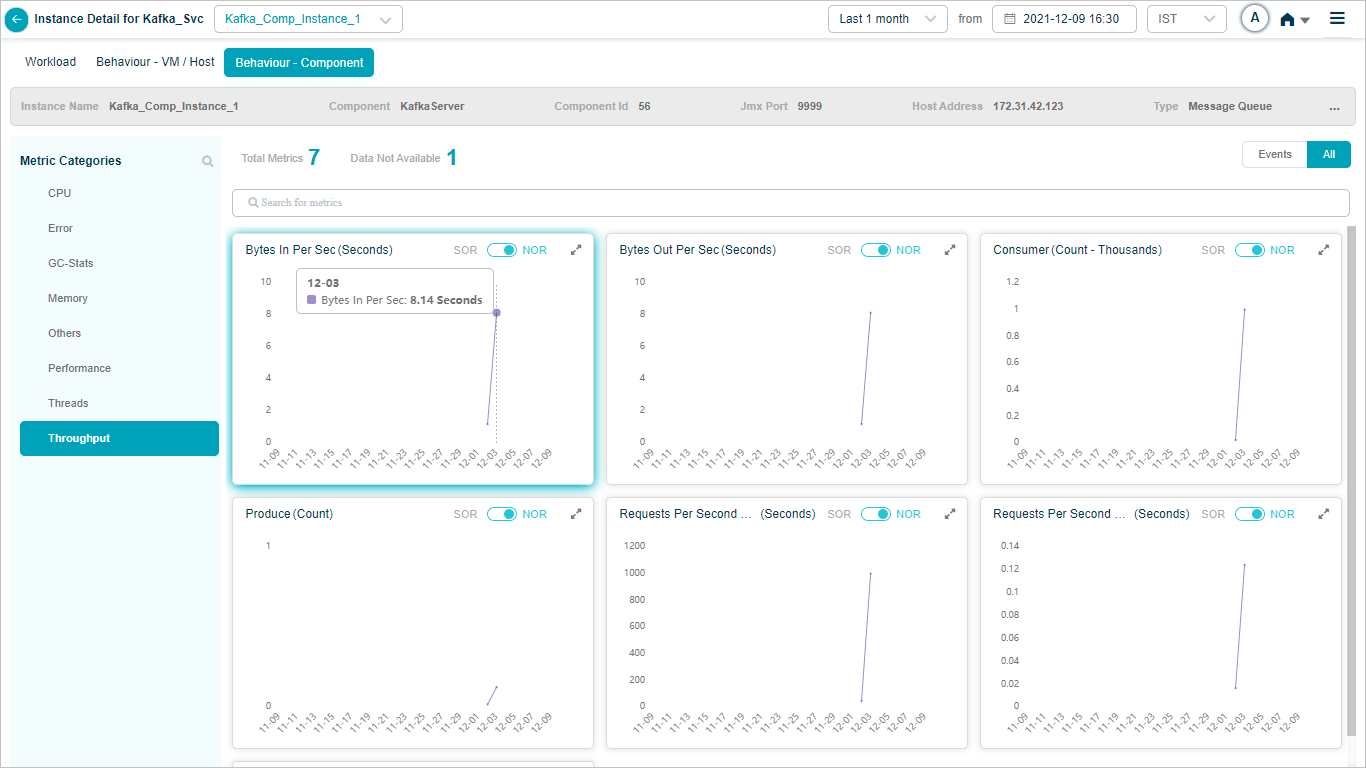
Task: Click the ellipsis for more instance details
Action: [x=1334, y=107]
